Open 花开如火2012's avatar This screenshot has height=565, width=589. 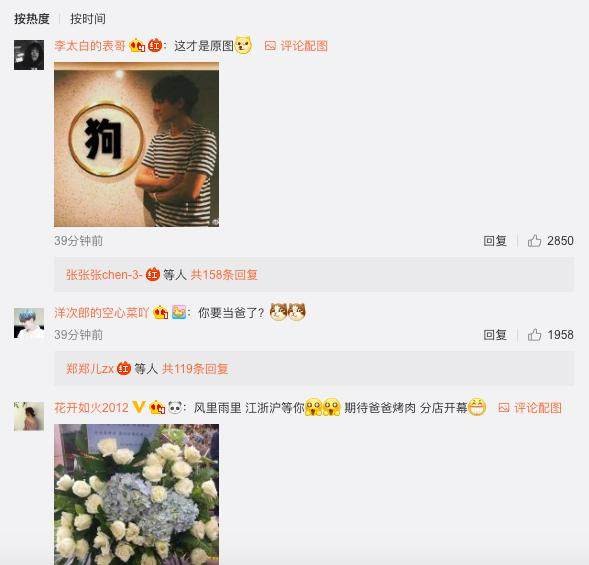[29, 416]
